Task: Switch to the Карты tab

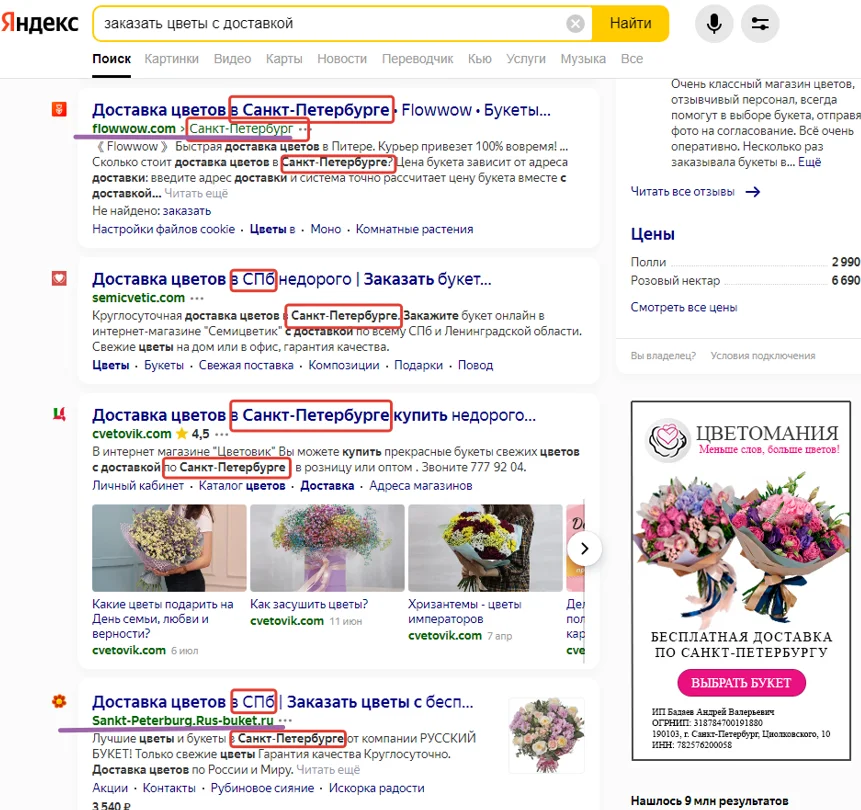Action: (284, 59)
